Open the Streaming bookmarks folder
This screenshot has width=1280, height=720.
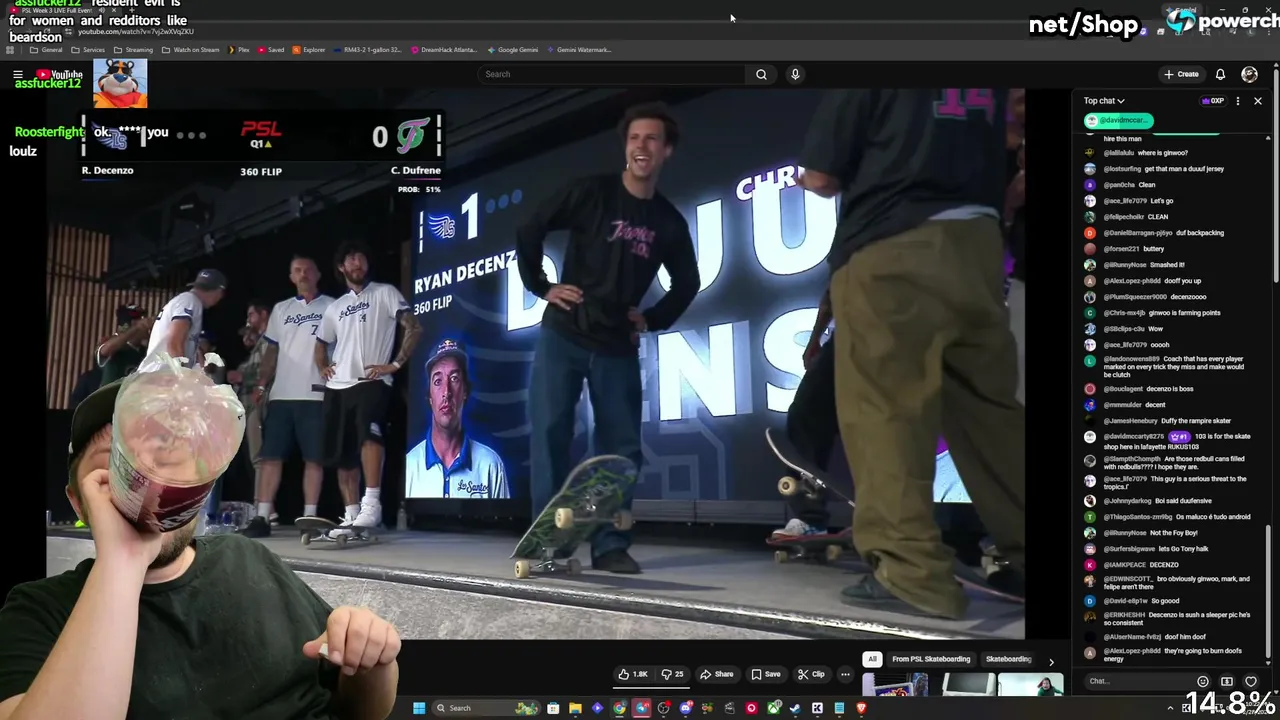coord(133,50)
